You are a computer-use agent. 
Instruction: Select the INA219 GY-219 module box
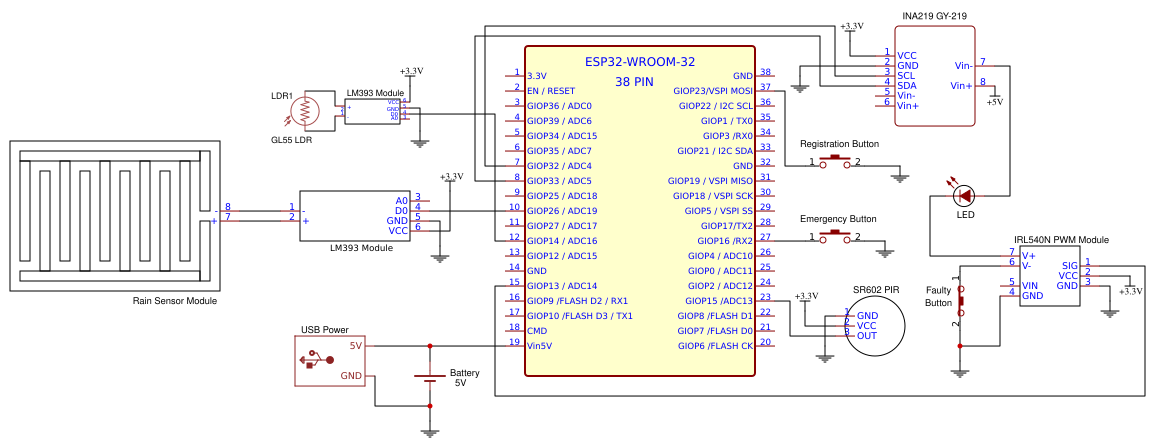935,77
